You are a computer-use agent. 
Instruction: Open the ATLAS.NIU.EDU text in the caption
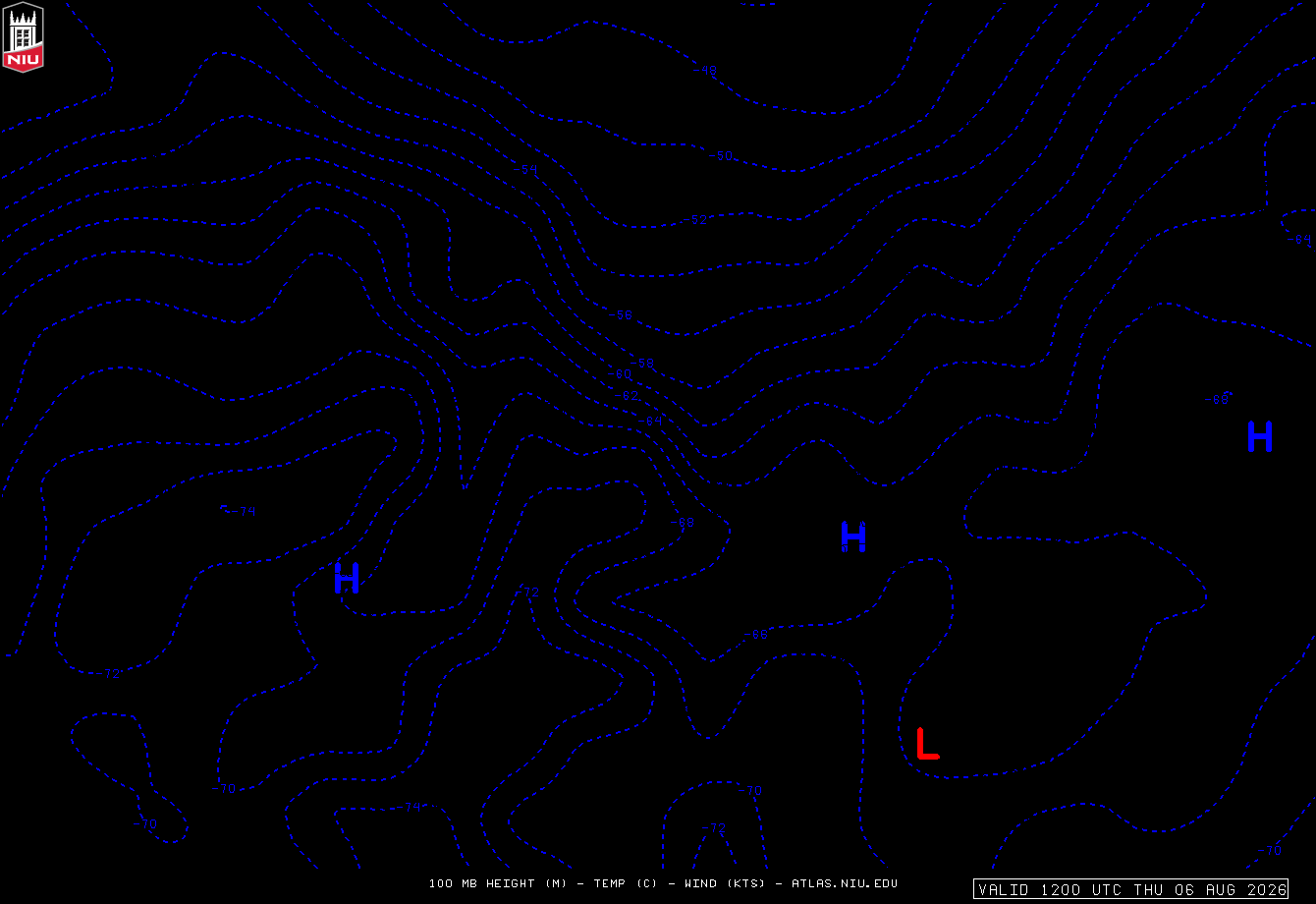coord(845,883)
